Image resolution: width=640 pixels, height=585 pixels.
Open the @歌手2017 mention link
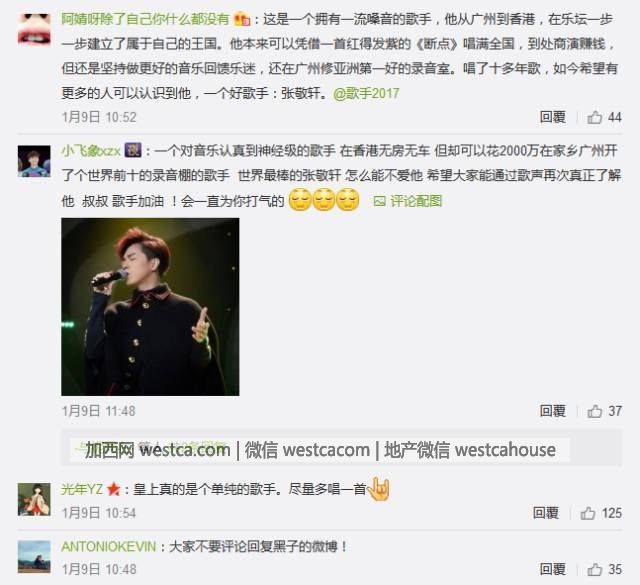pyautogui.click(x=366, y=93)
